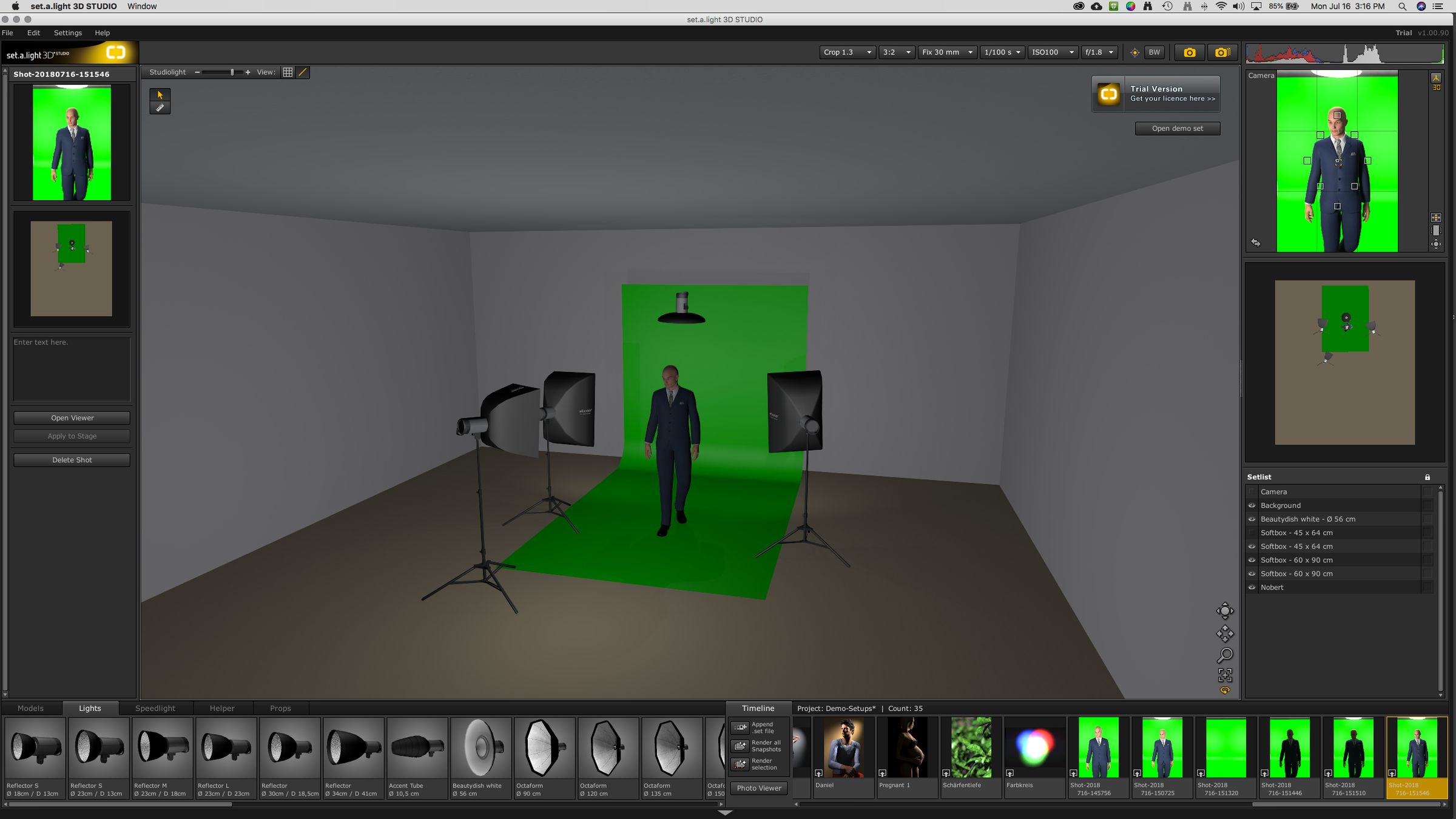Open the Crop 1.3 dropdown
Image resolution: width=1456 pixels, height=819 pixels.
point(847,52)
